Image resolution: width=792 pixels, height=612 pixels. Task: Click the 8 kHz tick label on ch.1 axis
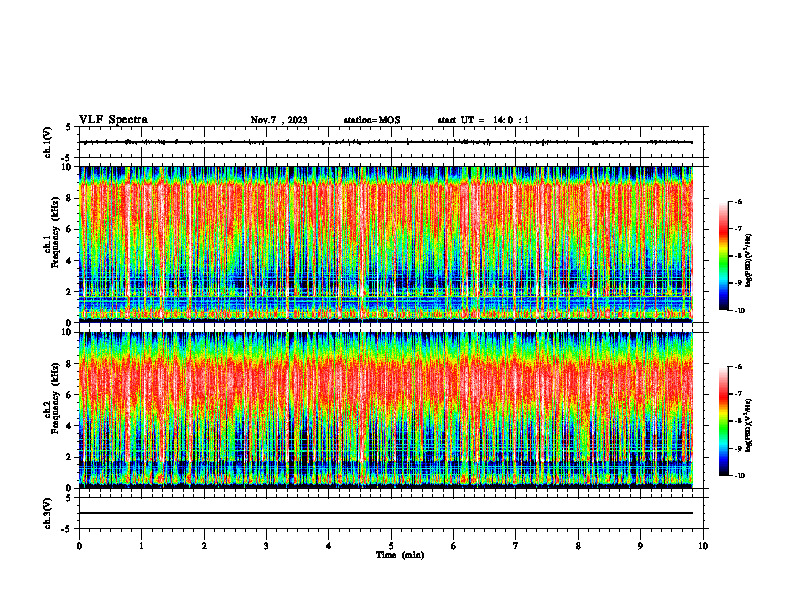click(70, 198)
